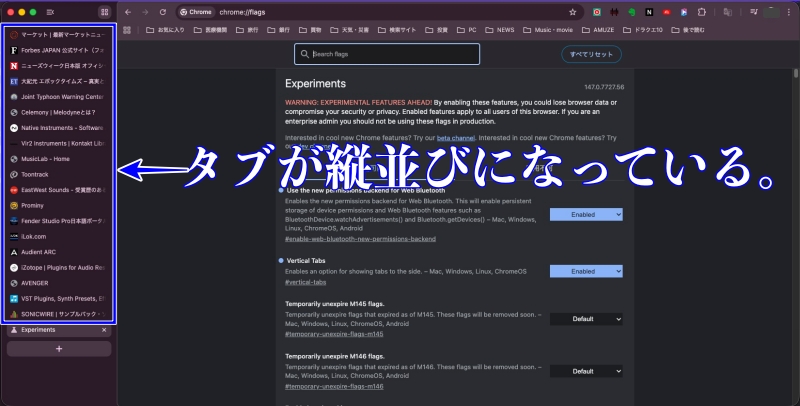Open the Vertical Tabs flag dropdown

pyautogui.click(x=586, y=271)
